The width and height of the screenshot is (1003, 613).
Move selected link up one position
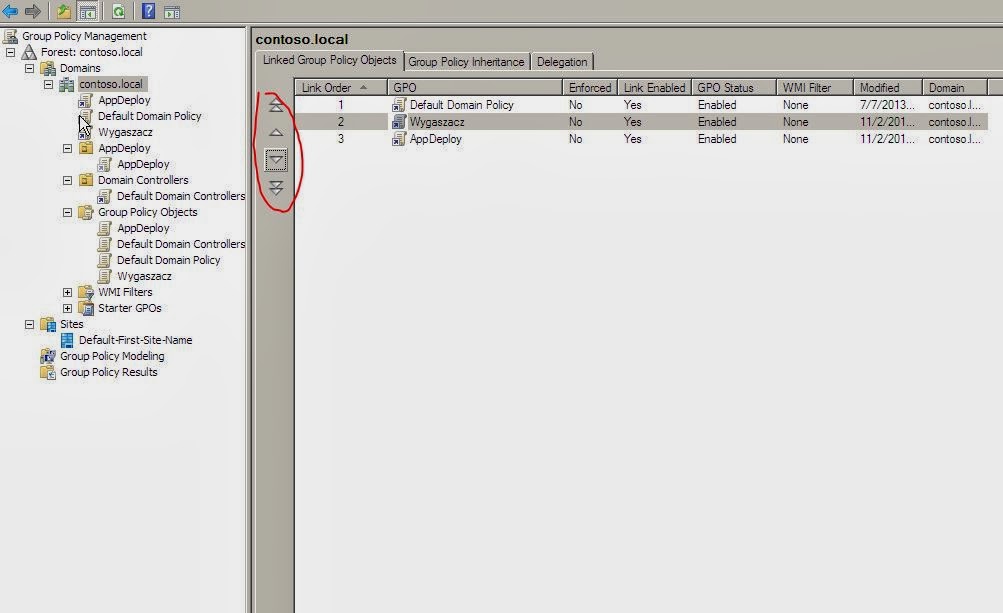[276, 132]
